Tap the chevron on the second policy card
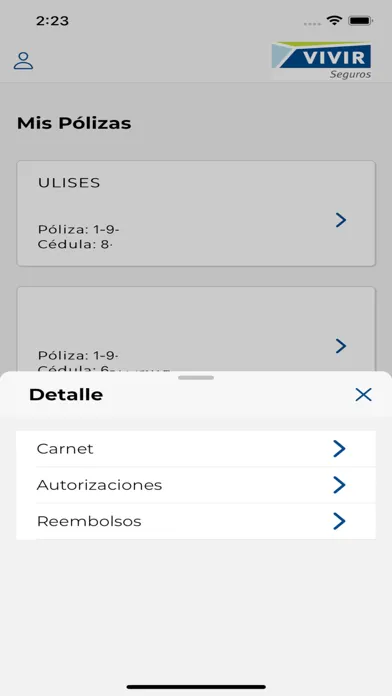 [x=341, y=346]
